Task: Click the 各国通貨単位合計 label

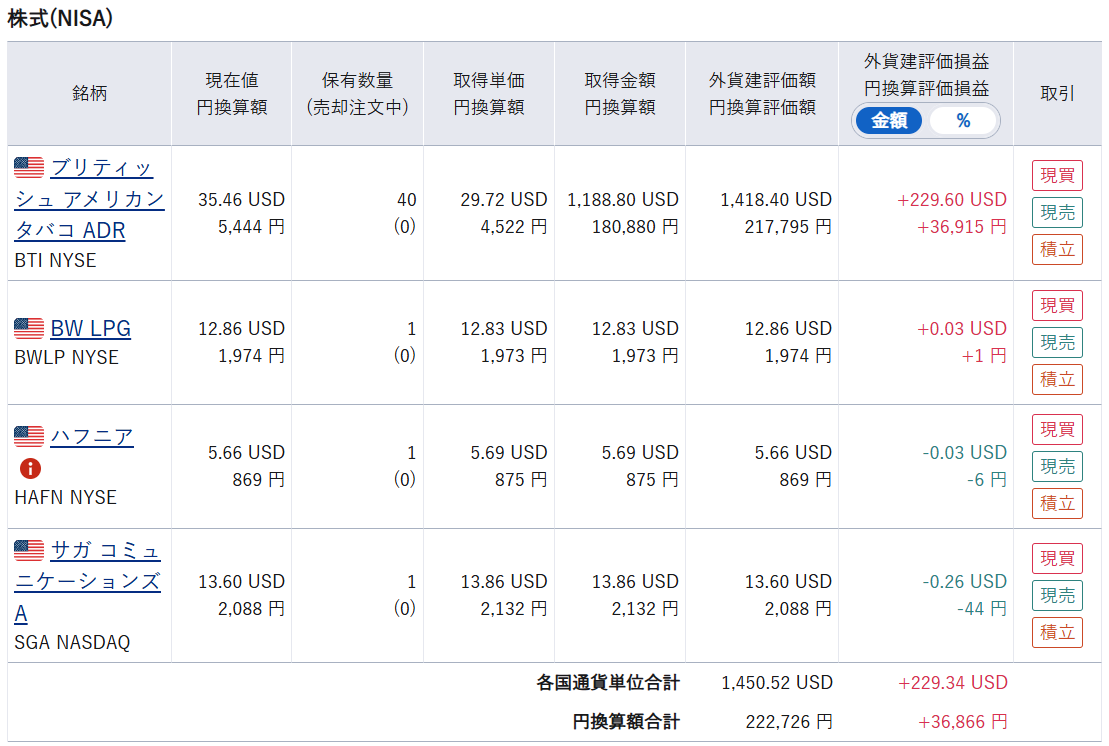Action: [608, 682]
